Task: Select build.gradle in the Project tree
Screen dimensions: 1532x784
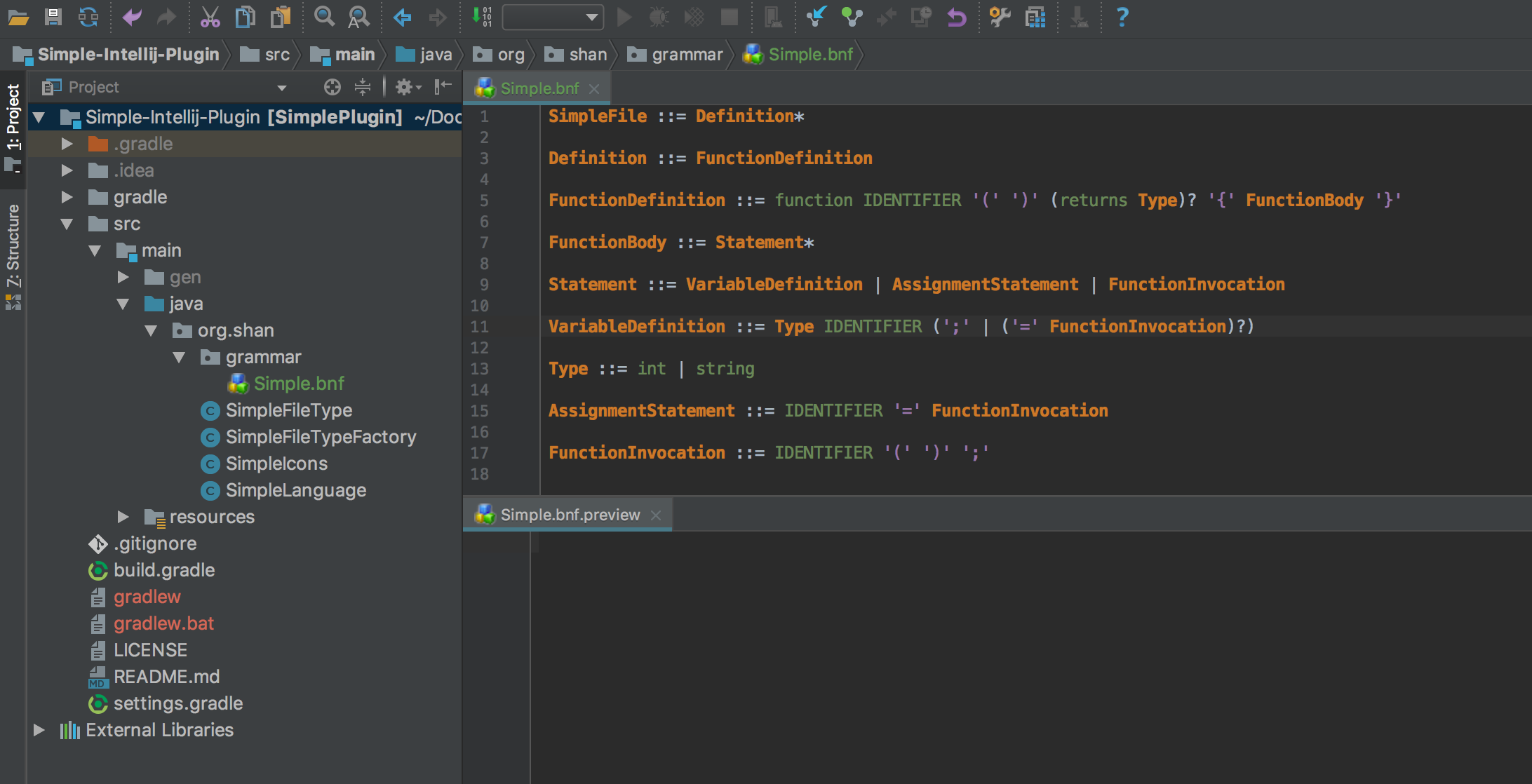Action: click(x=164, y=570)
